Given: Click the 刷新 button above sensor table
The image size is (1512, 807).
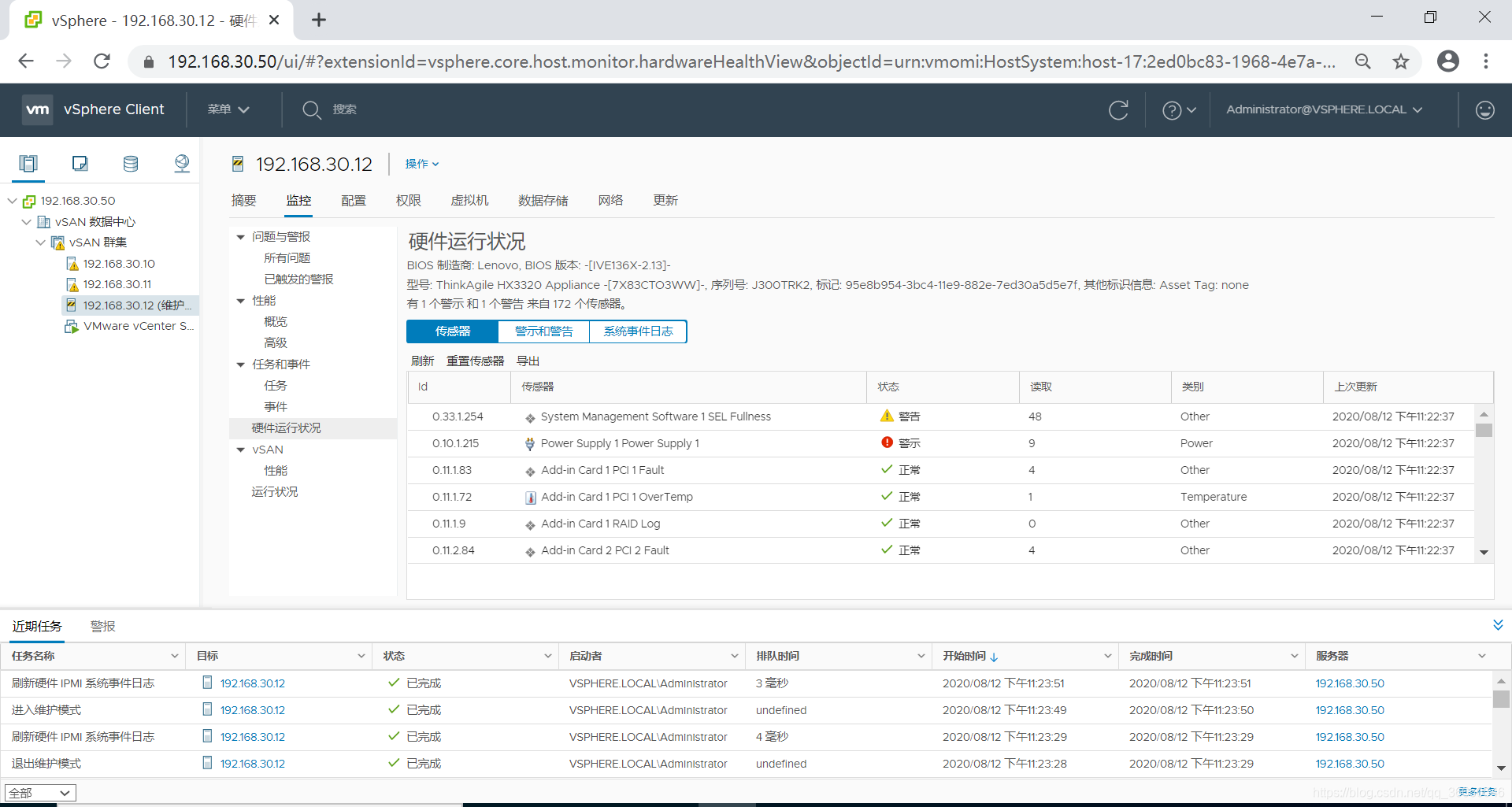Looking at the screenshot, I should [423, 361].
